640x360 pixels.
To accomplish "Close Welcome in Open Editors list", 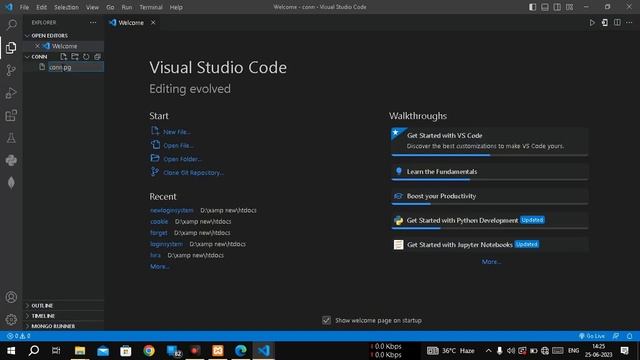I will (x=37, y=46).
